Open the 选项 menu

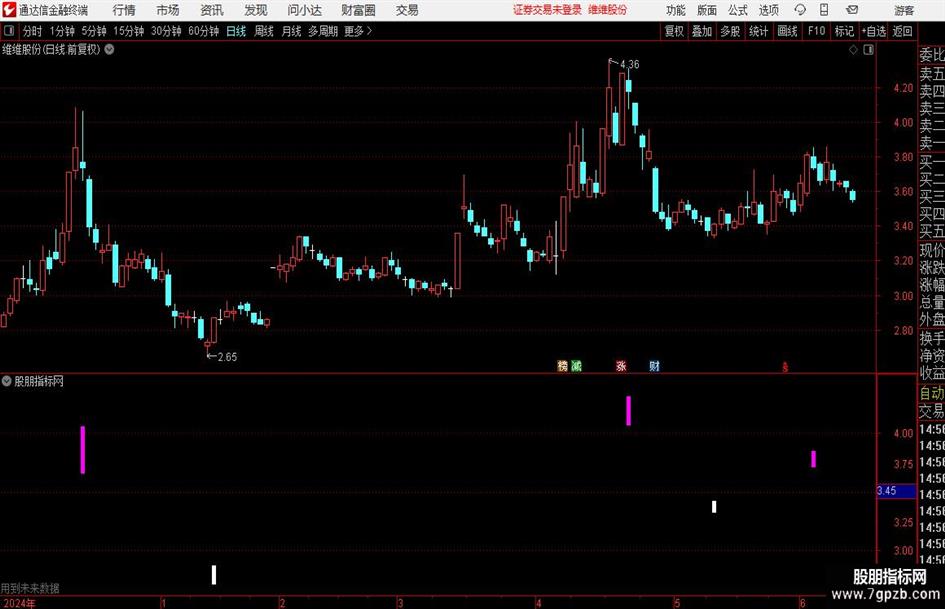coord(768,10)
